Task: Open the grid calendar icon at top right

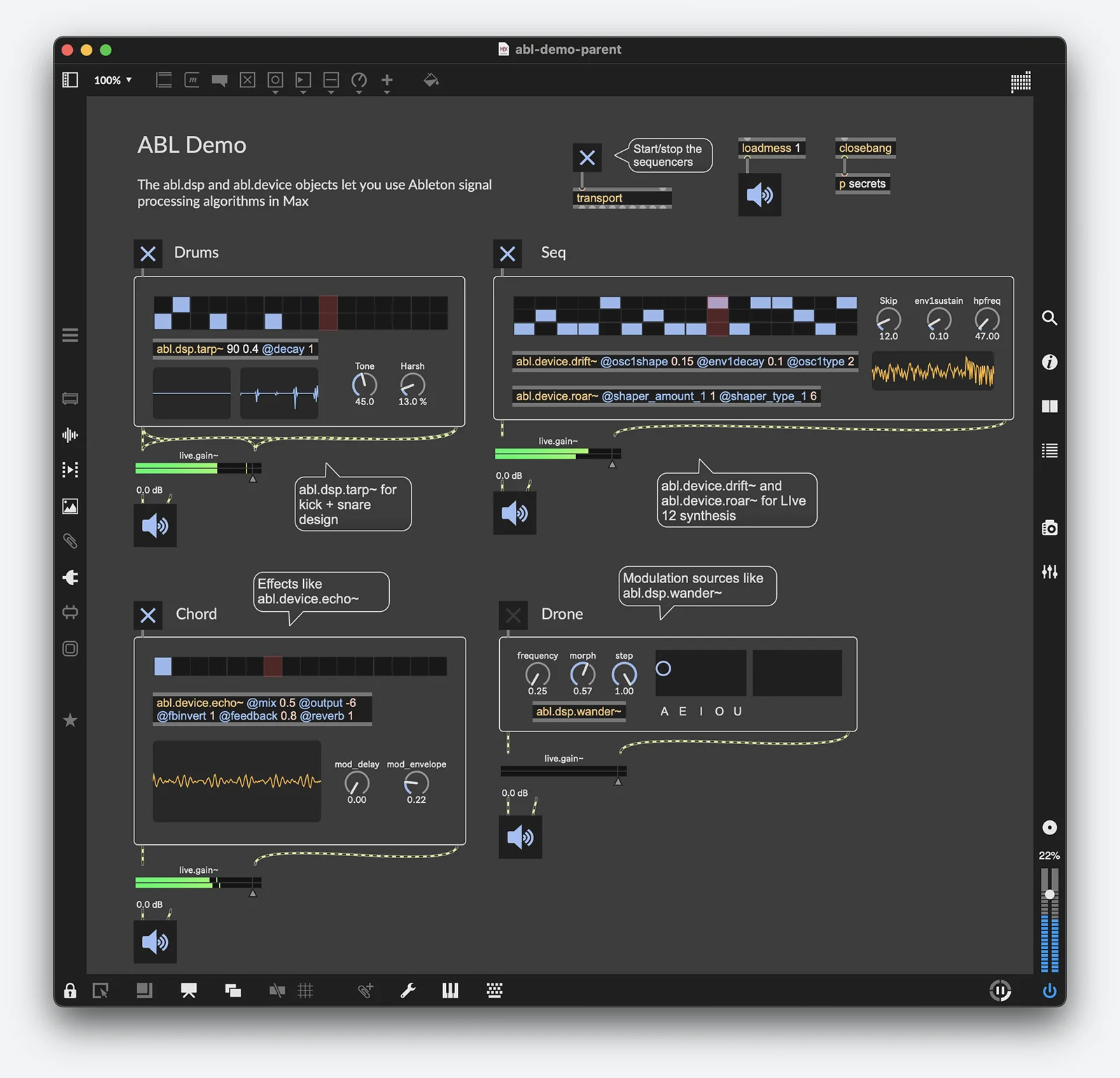Action: click(x=1021, y=82)
